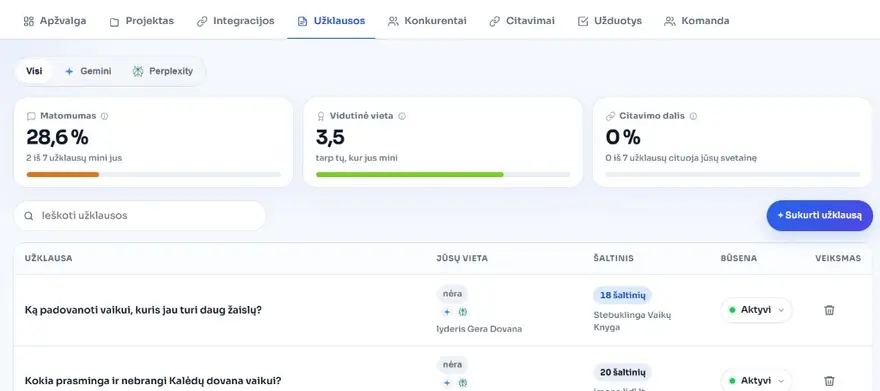880x391 pixels.
Task: Filter results by Perplexity
Action: point(163,71)
